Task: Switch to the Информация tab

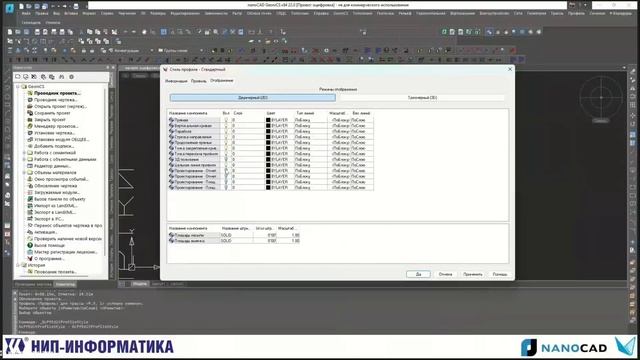Action: (176, 81)
